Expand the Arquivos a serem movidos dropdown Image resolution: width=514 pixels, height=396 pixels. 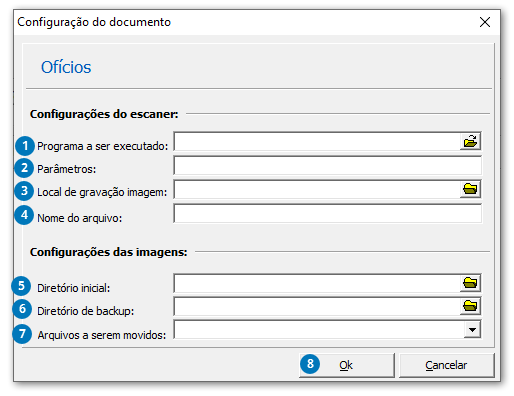coord(472,330)
